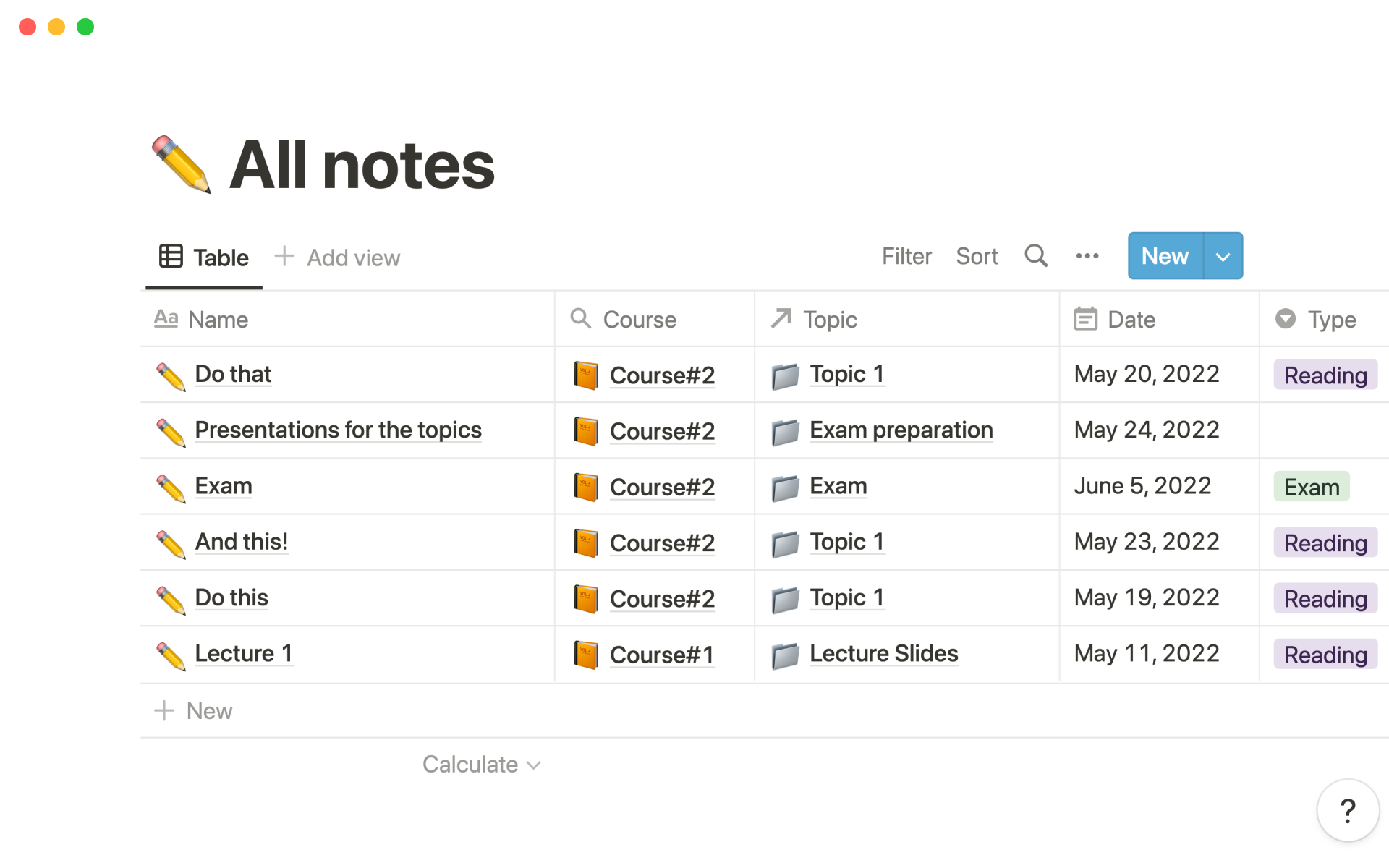Click the book icon in Lecture 1 row
Image resolution: width=1389 pixels, height=868 pixels.
(585, 655)
